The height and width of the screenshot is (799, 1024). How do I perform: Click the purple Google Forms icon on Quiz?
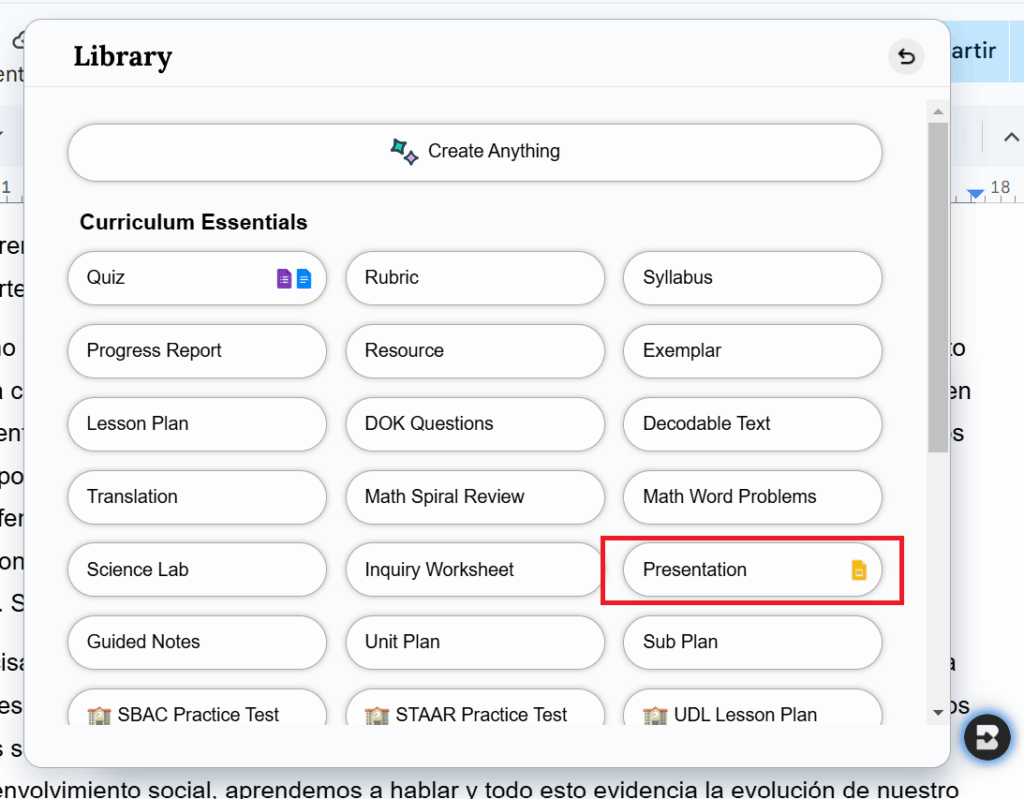pyautogui.click(x=284, y=278)
